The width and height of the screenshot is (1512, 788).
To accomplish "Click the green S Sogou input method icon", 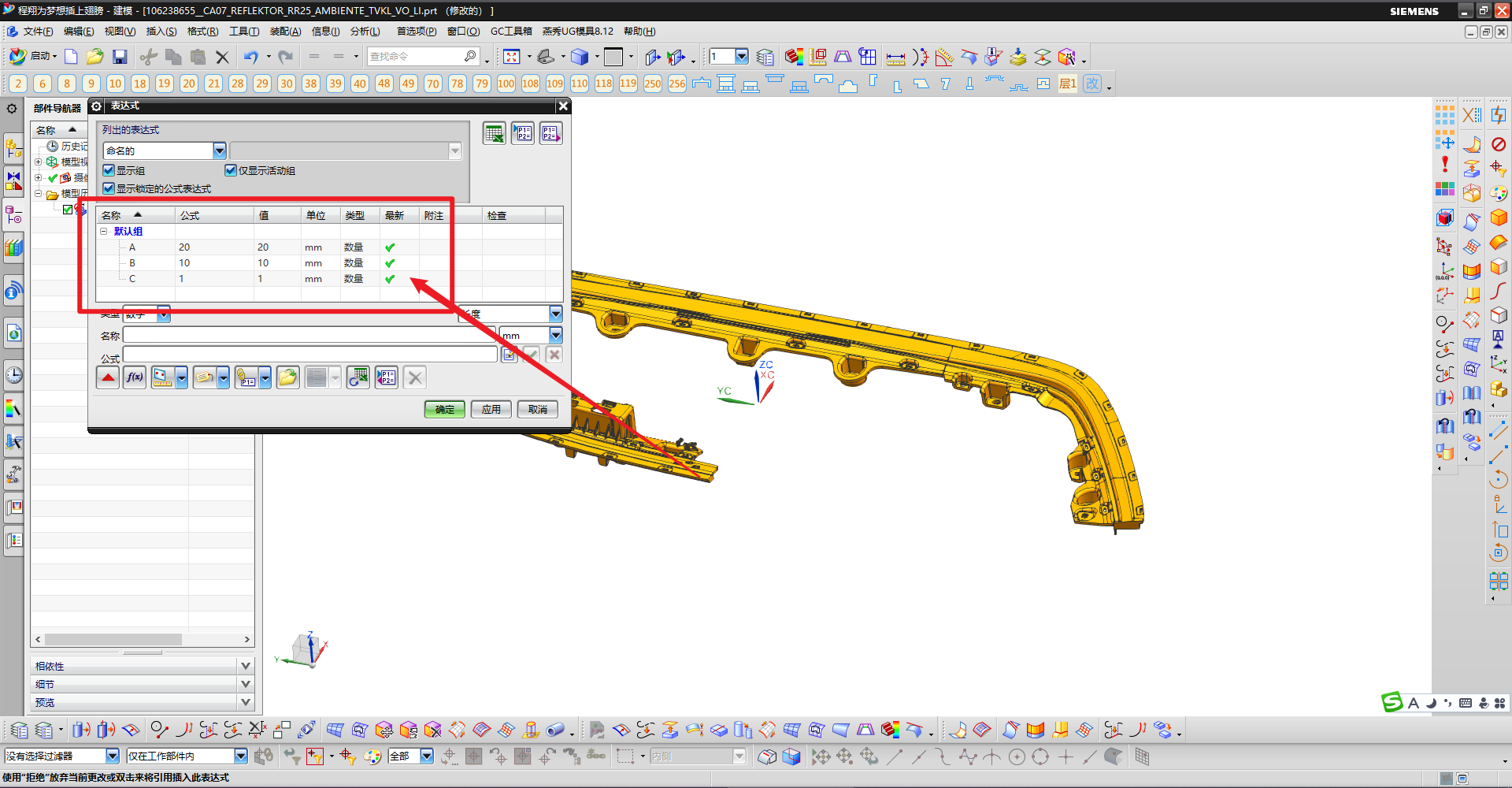I will (1392, 702).
